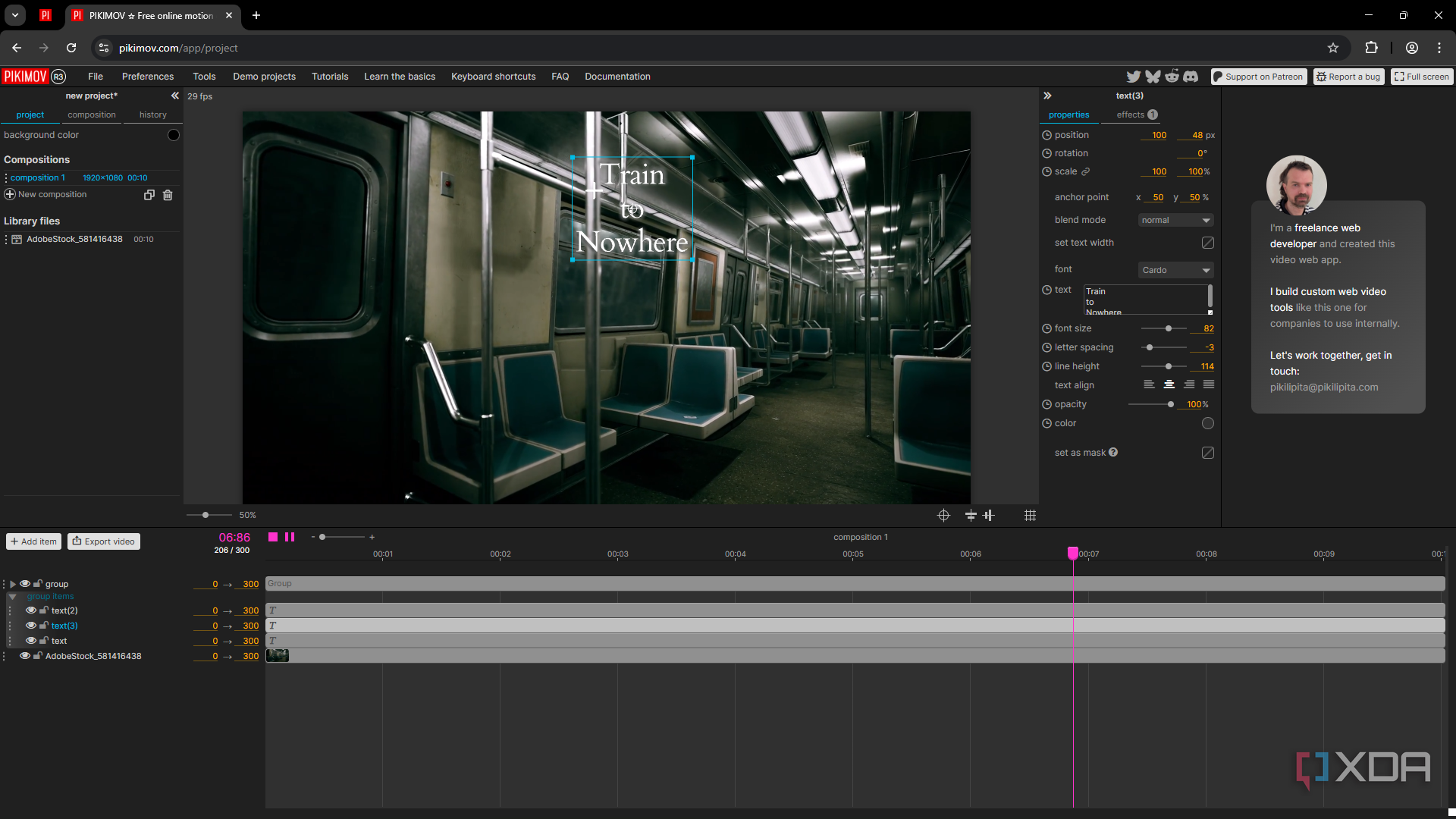Screen dimensions: 1456x819
Task: Open the text color swatch in properties
Action: 1208,423
